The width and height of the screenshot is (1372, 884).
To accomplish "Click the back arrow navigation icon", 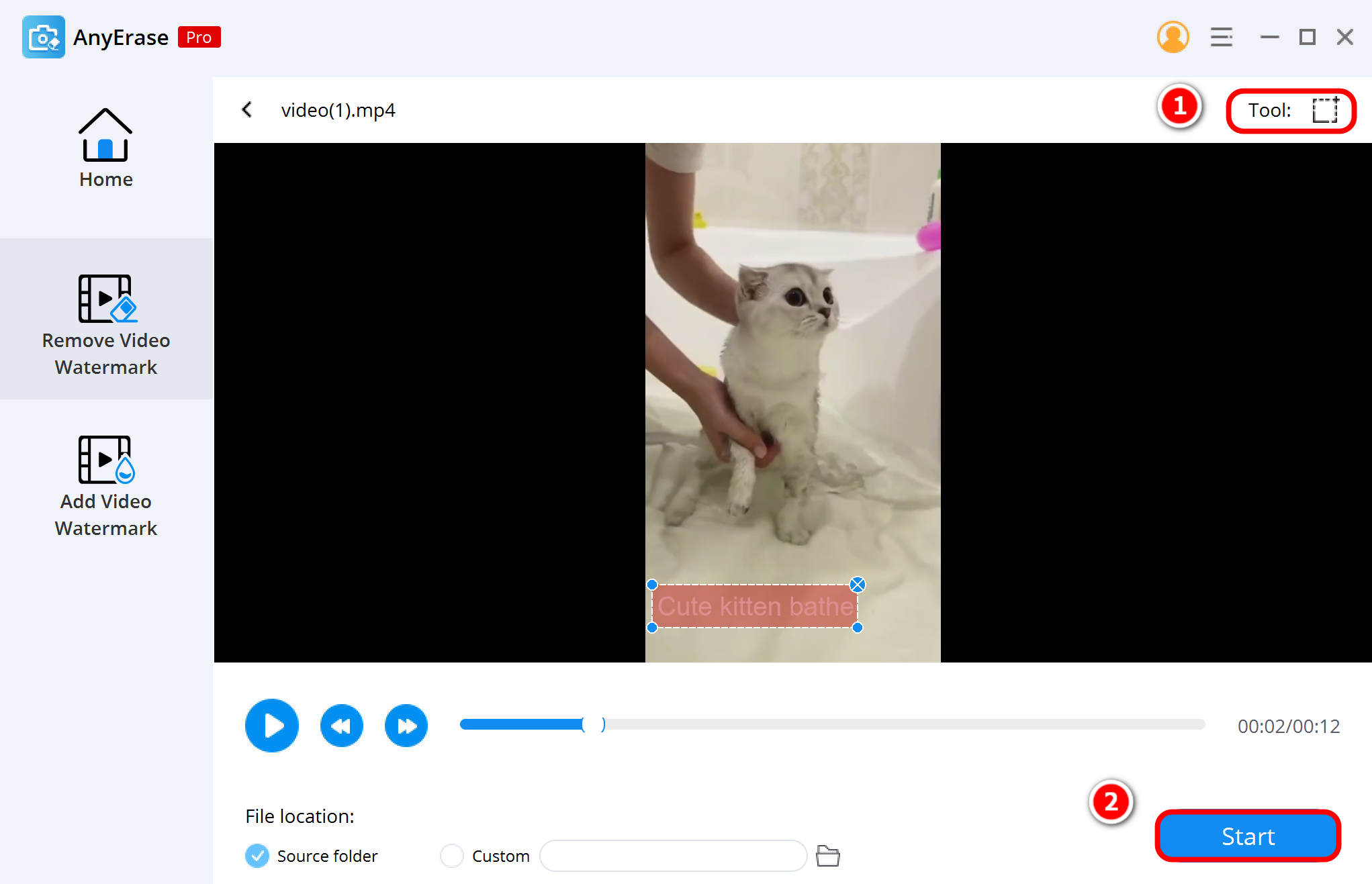I will click(x=249, y=109).
